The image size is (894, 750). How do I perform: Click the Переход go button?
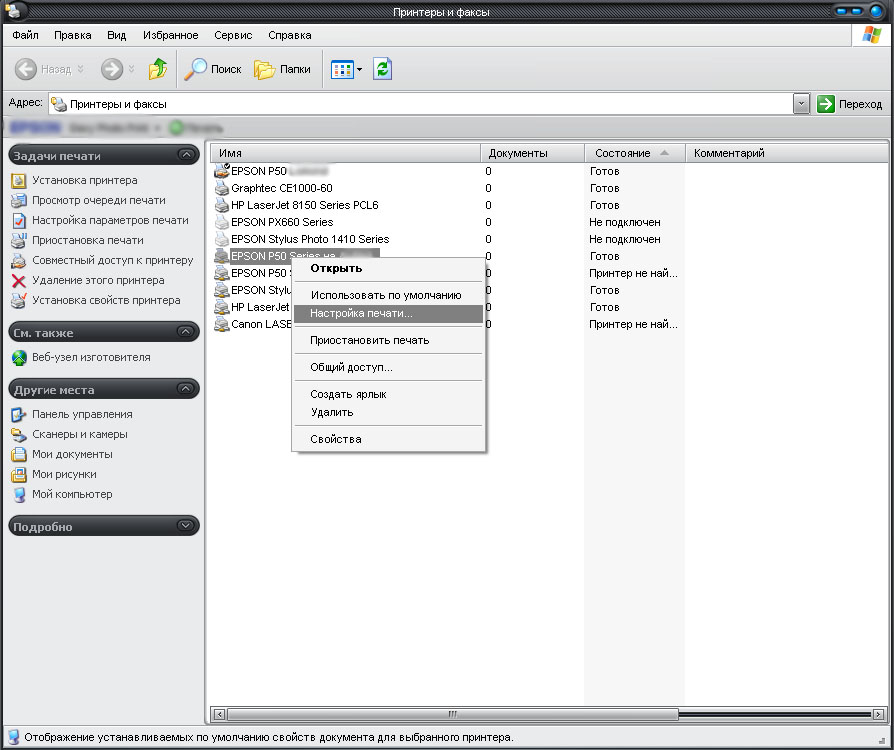click(x=850, y=104)
